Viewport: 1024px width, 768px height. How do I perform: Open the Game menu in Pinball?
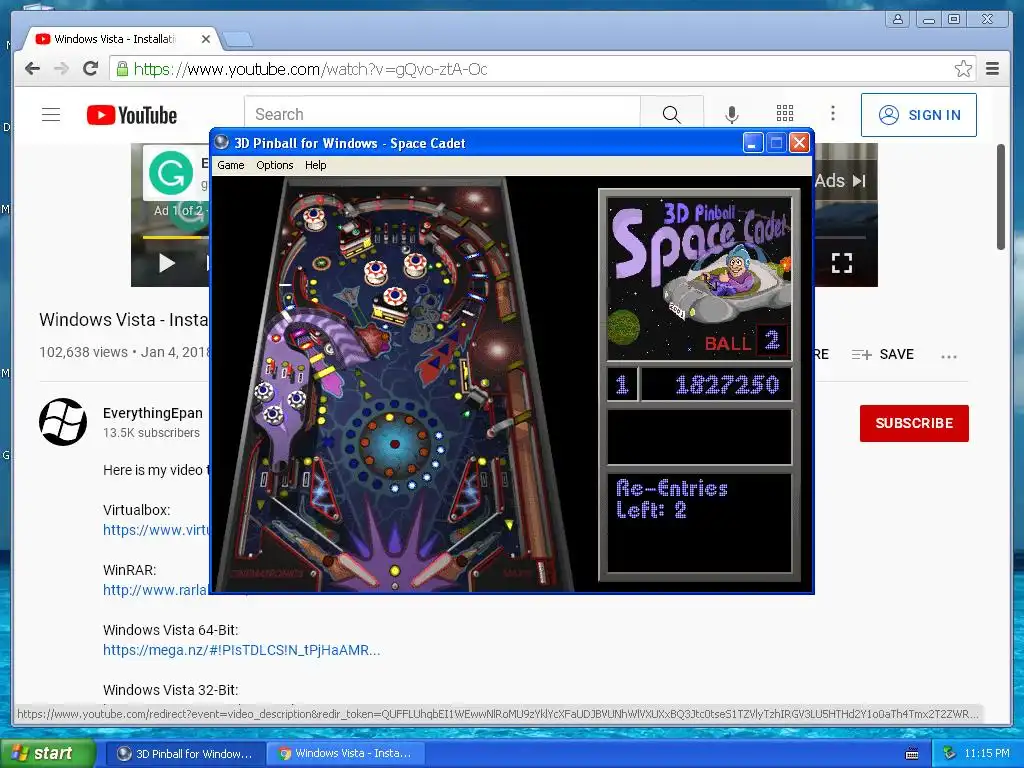pyautogui.click(x=231, y=165)
